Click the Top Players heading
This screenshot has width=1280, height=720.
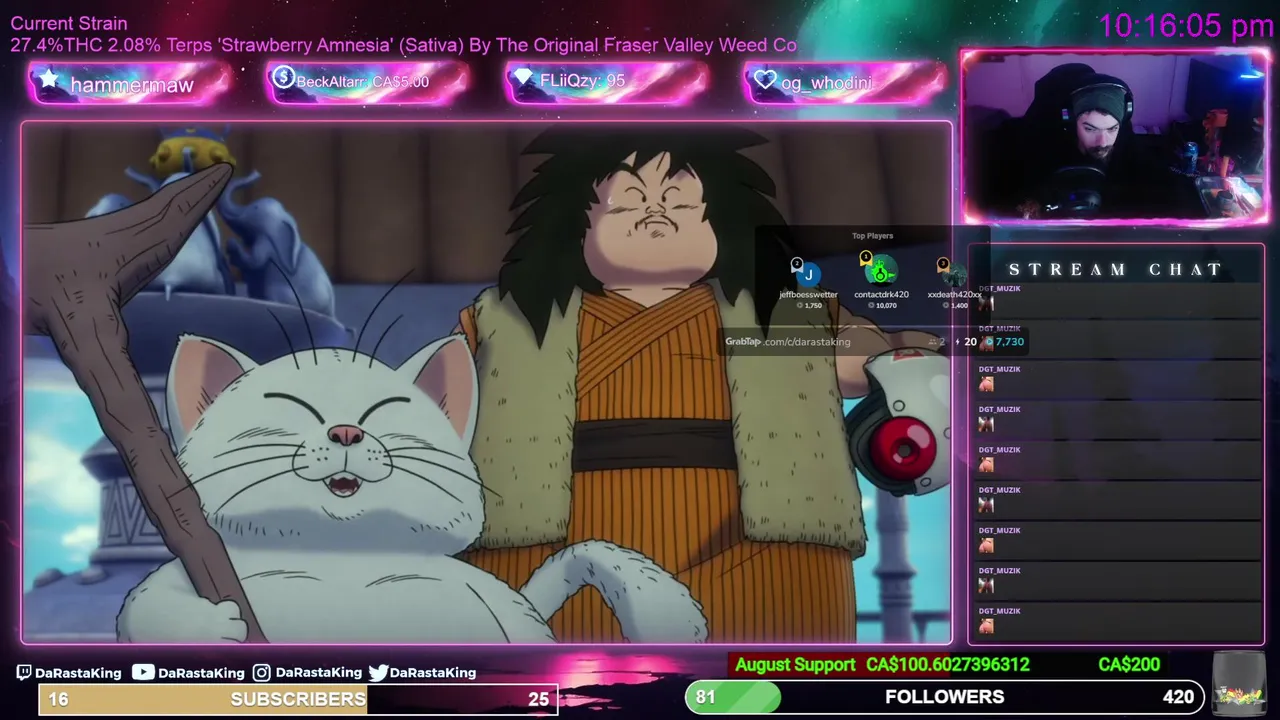[x=872, y=236]
